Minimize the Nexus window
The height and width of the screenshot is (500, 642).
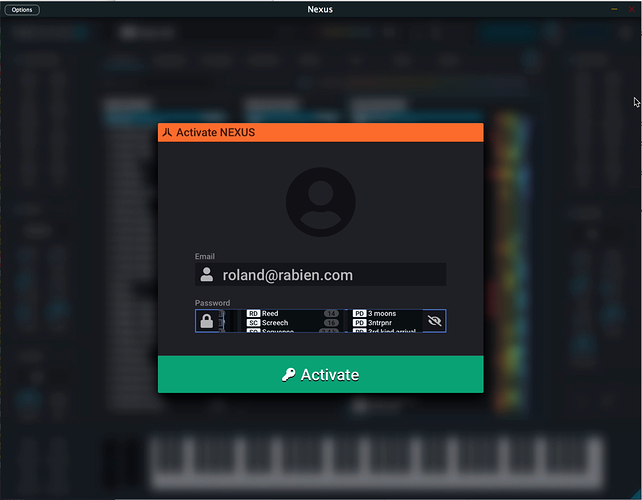coord(614,9)
